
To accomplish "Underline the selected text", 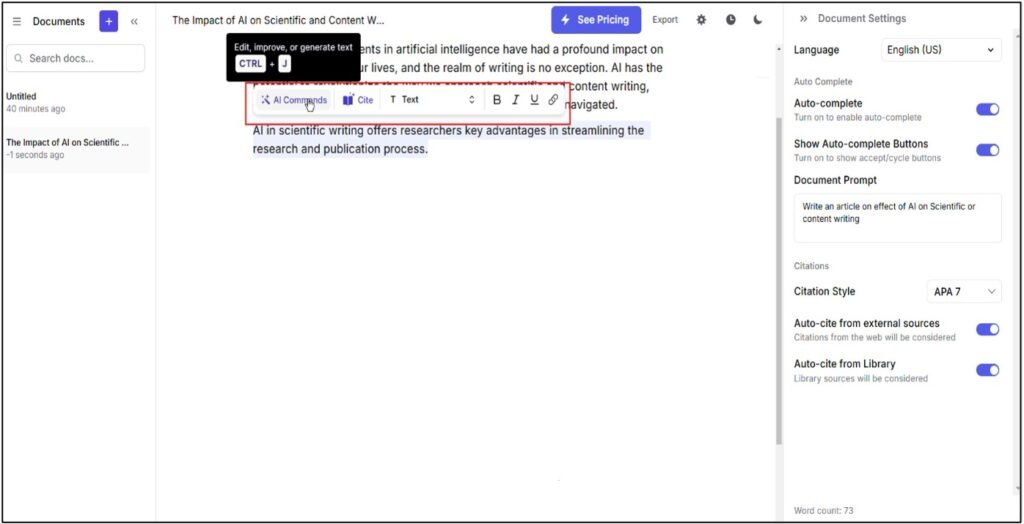I will tap(534, 100).
